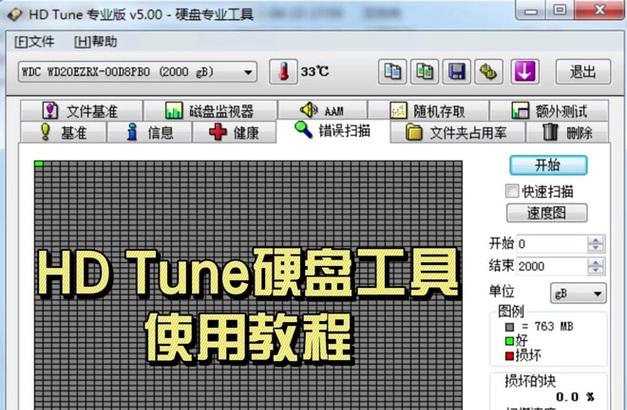This screenshot has width=627, height=410.
Task: Click the HD Tune title bar app icon
Action: [15, 14]
